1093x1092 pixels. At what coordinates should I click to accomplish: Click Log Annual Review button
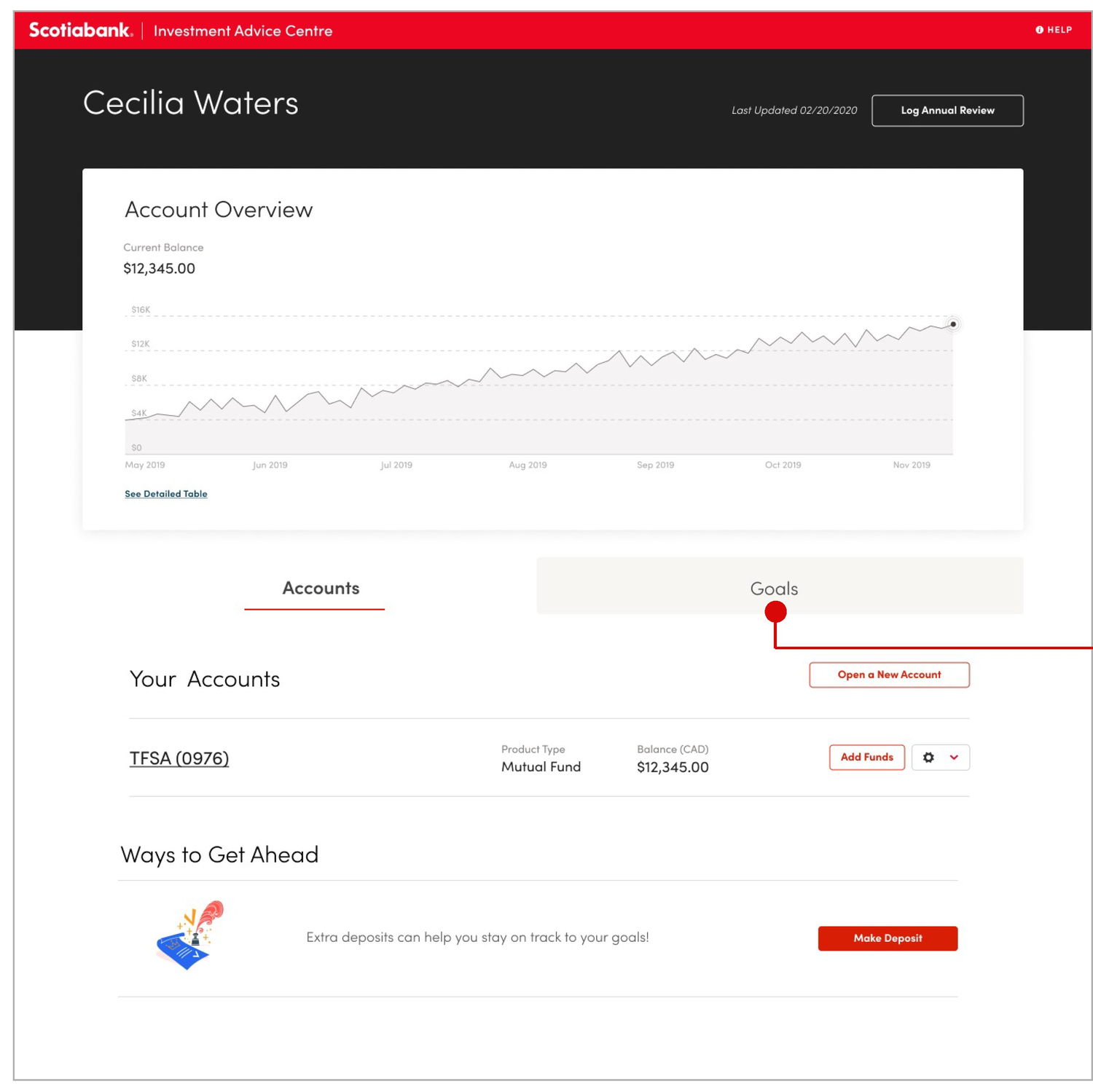coord(947,110)
